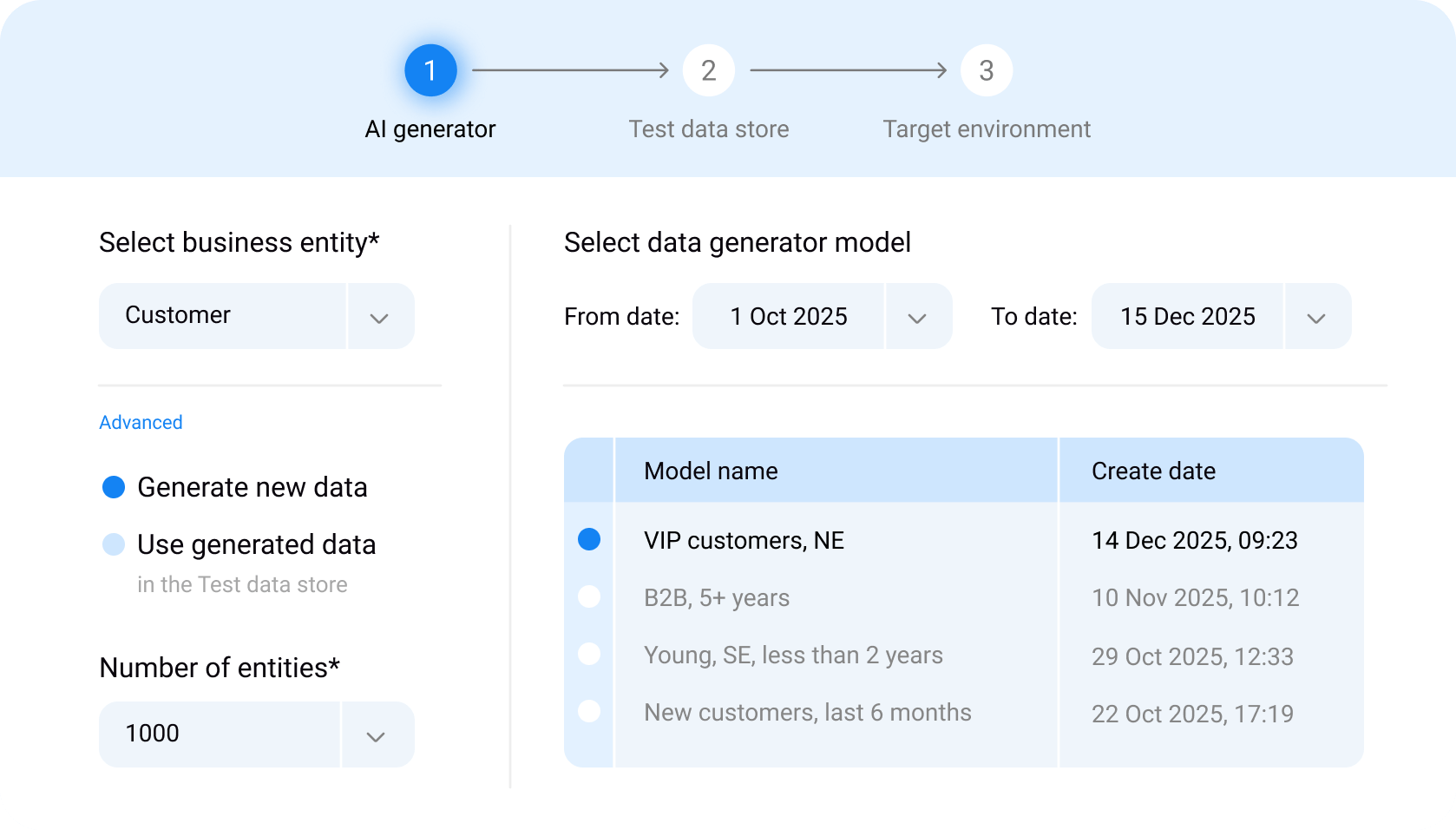
Task: Click the 1000 entities field
Action: click(x=220, y=734)
